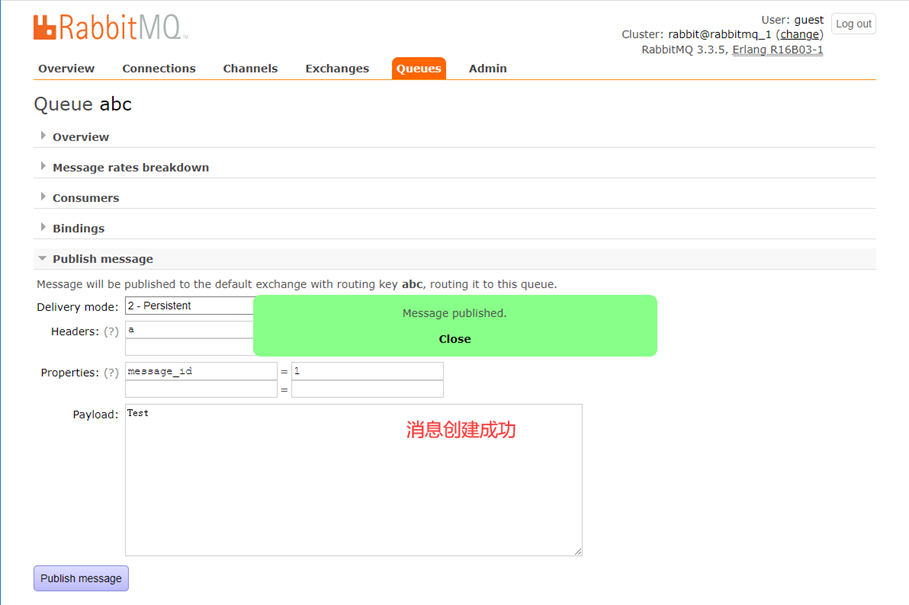Click the 'Message published.' notification text
The image size is (909, 605).
coord(454,314)
